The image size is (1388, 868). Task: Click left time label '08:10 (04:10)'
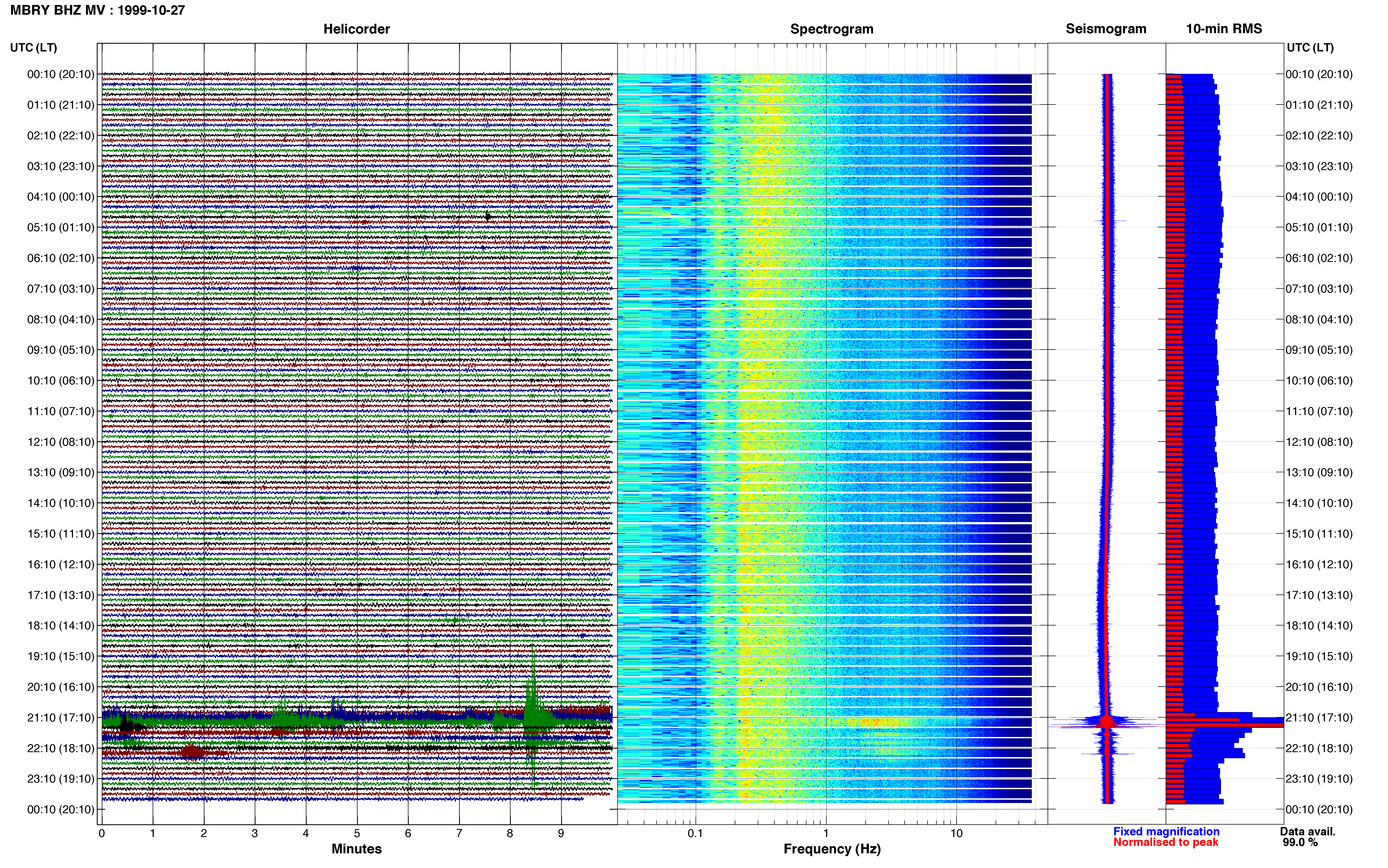[61, 319]
